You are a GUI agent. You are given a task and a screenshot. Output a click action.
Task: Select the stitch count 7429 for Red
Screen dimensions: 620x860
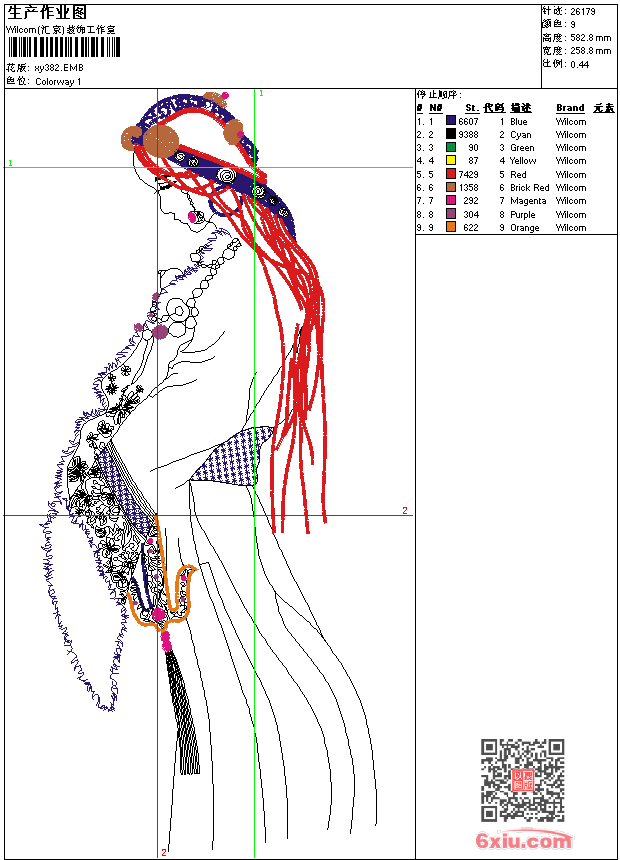(x=469, y=175)
